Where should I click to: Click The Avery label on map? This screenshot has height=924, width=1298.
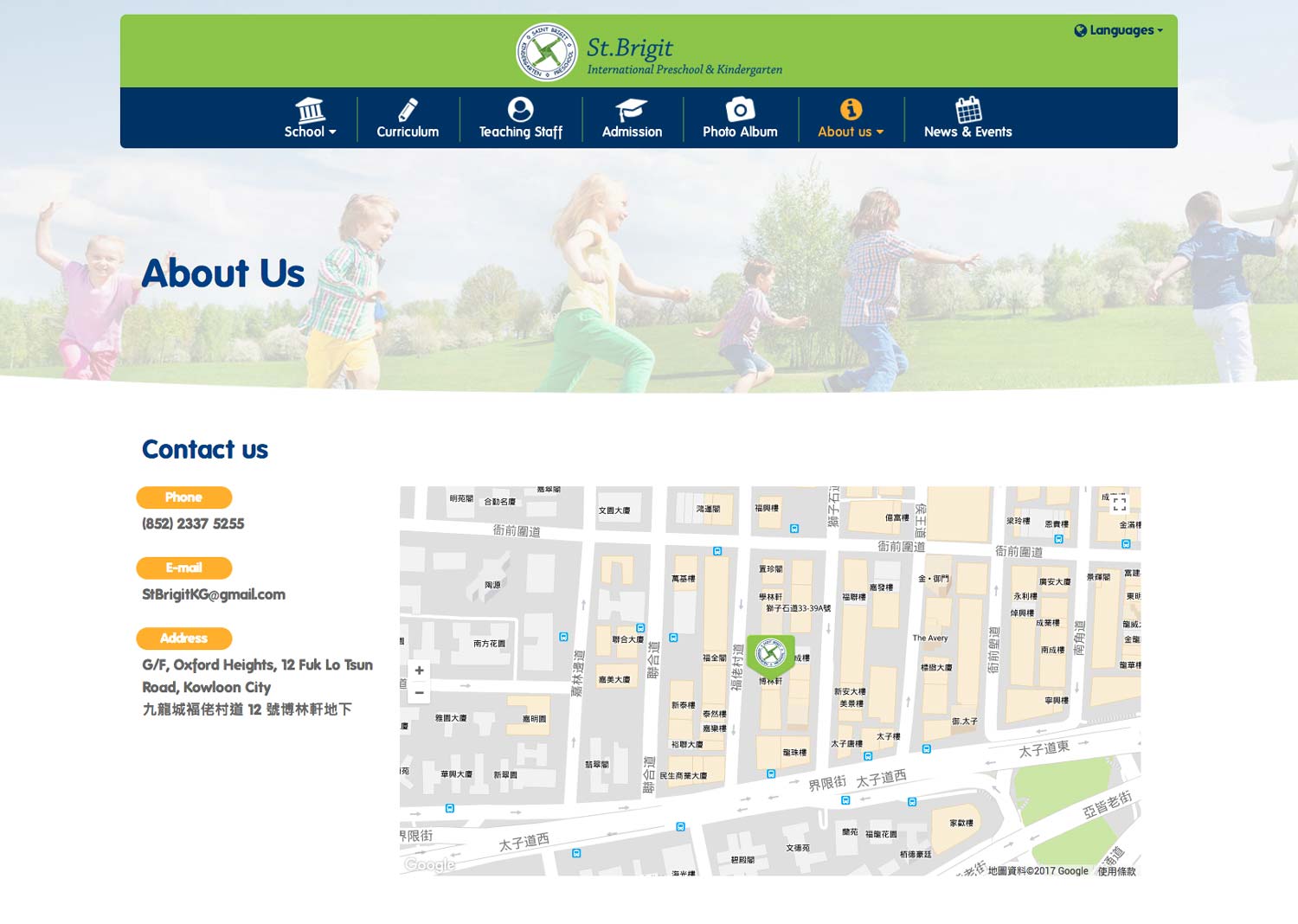coord(930,638)
